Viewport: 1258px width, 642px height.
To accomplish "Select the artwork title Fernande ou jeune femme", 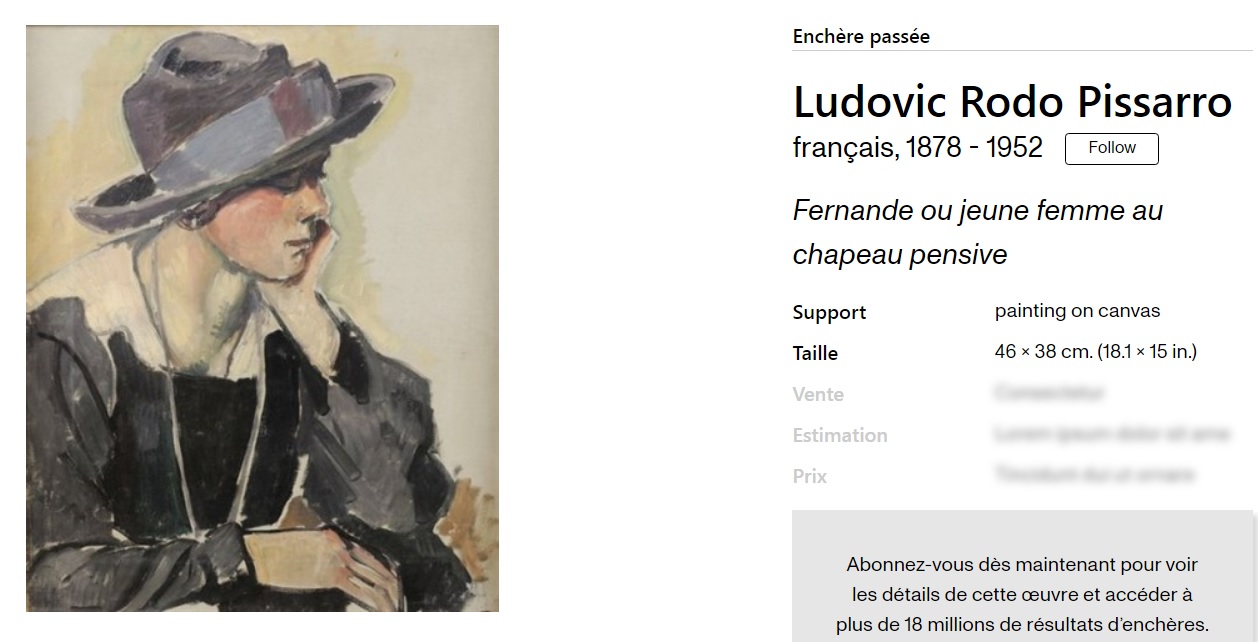I will click(977, 232).
